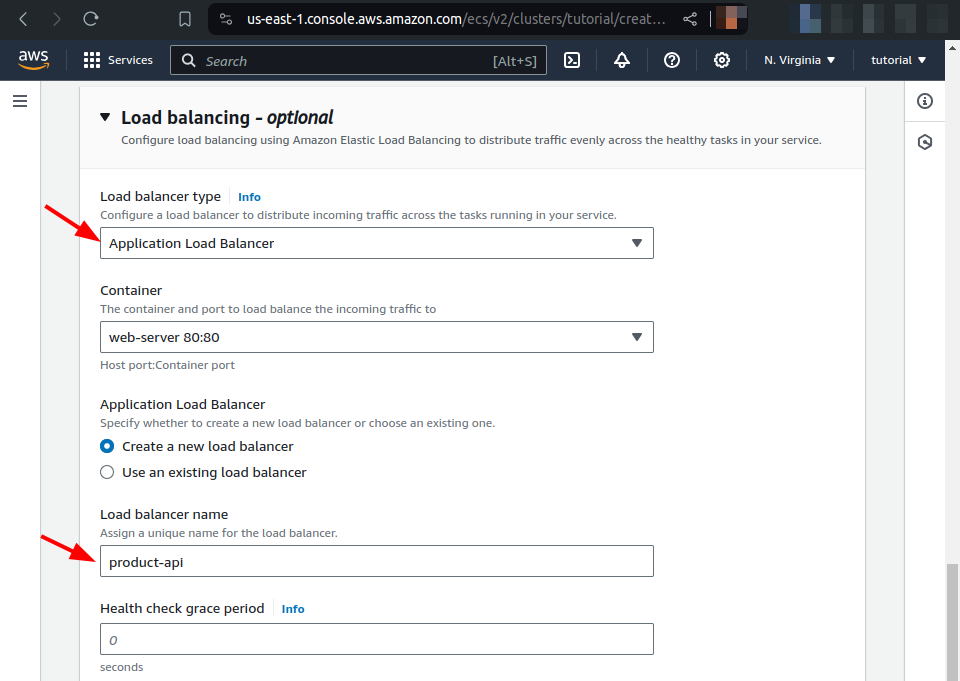Open the console settings gear

[x=722, y=60]
